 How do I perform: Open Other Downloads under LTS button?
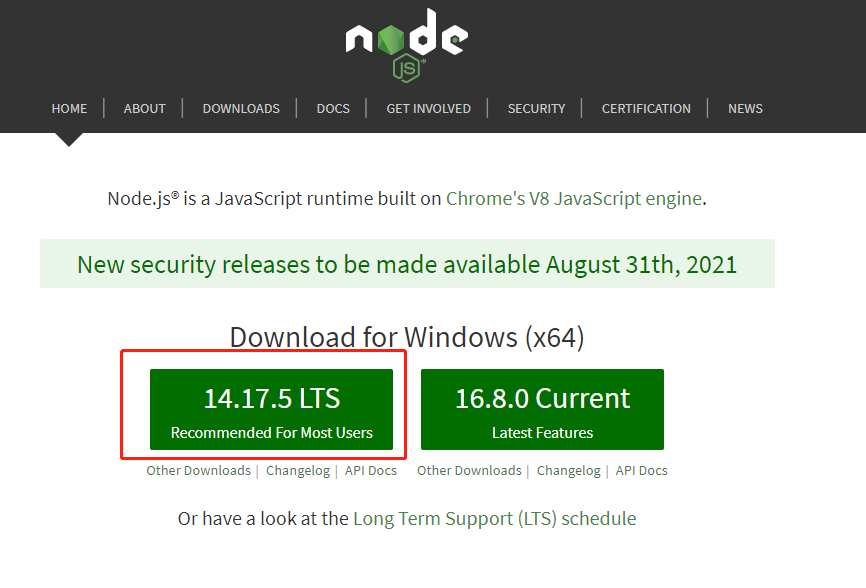[x=199, y=470]
